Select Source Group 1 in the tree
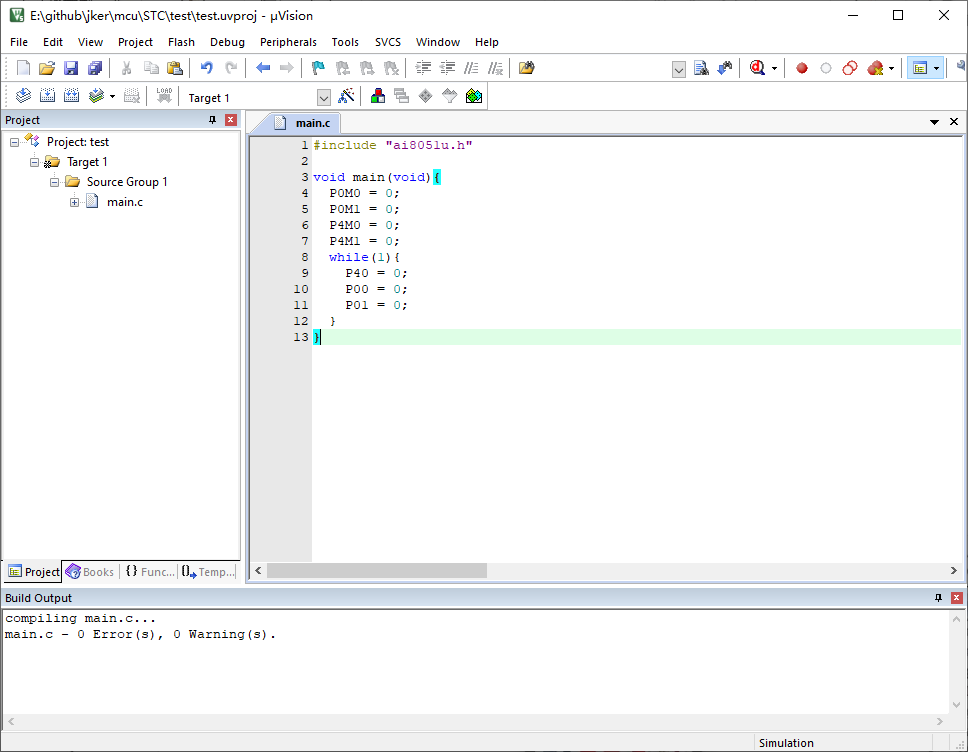Screen dimensions: 968x752 click(x=127, y=182)
